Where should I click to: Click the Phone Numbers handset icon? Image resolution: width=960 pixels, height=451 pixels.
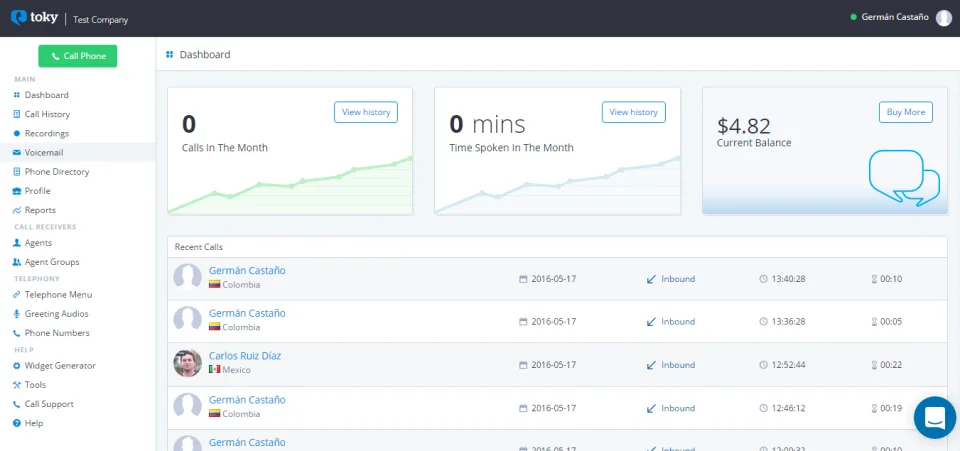[17, 333]
